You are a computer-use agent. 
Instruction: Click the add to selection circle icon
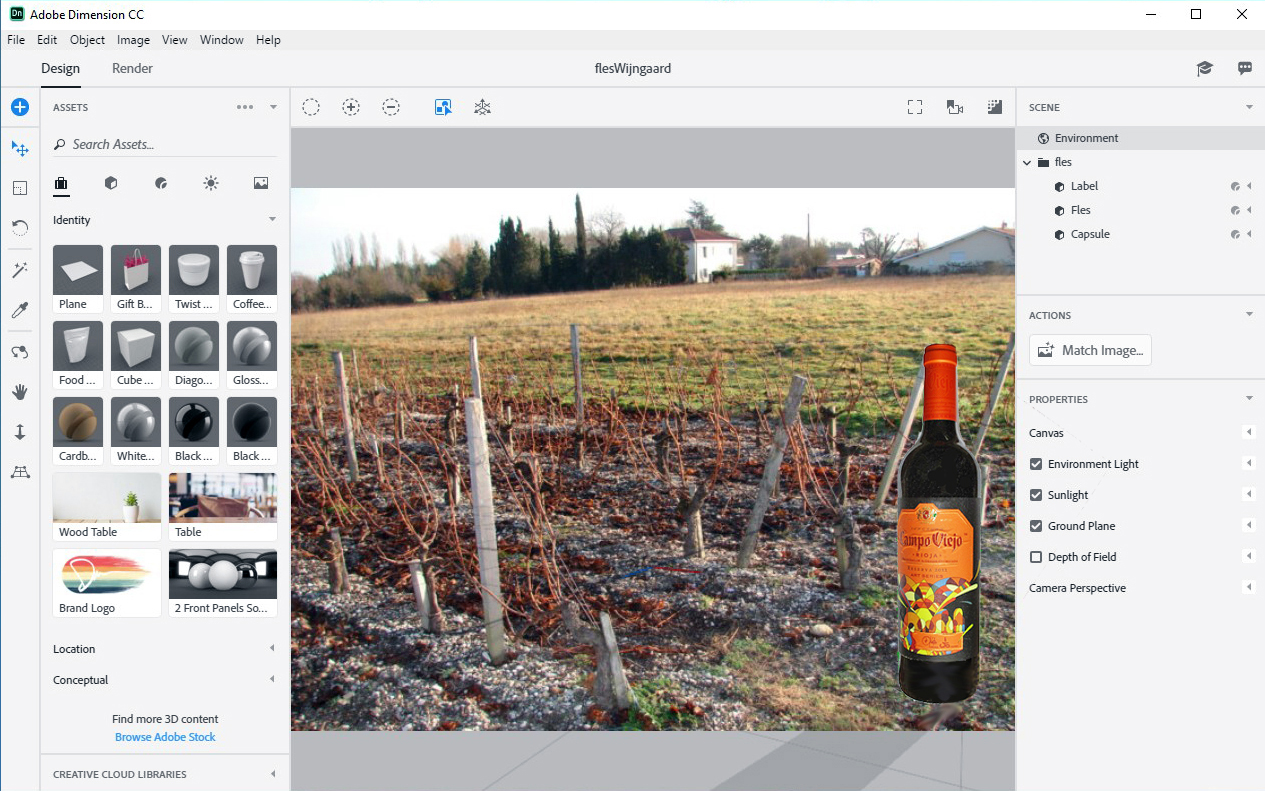coord(351,107)
